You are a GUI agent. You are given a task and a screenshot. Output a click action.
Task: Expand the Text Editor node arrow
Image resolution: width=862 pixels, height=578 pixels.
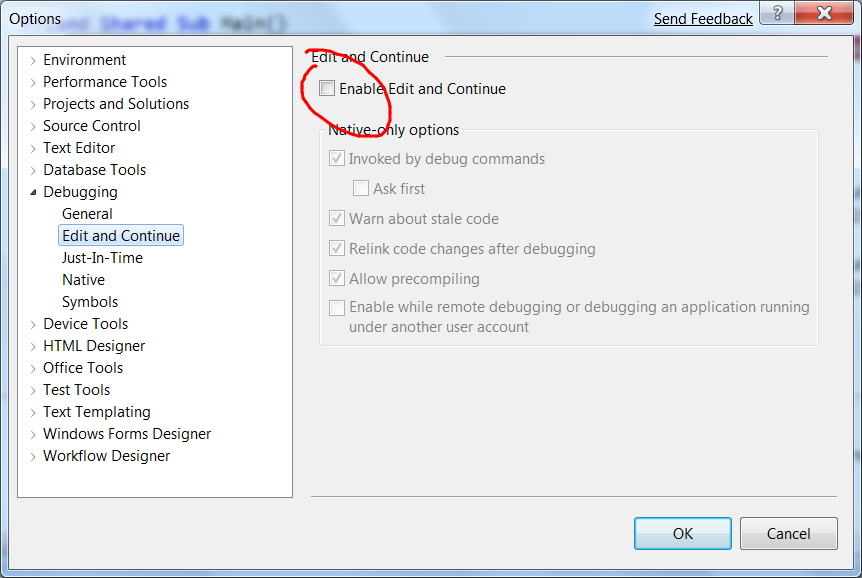click(x=33, y=148)
